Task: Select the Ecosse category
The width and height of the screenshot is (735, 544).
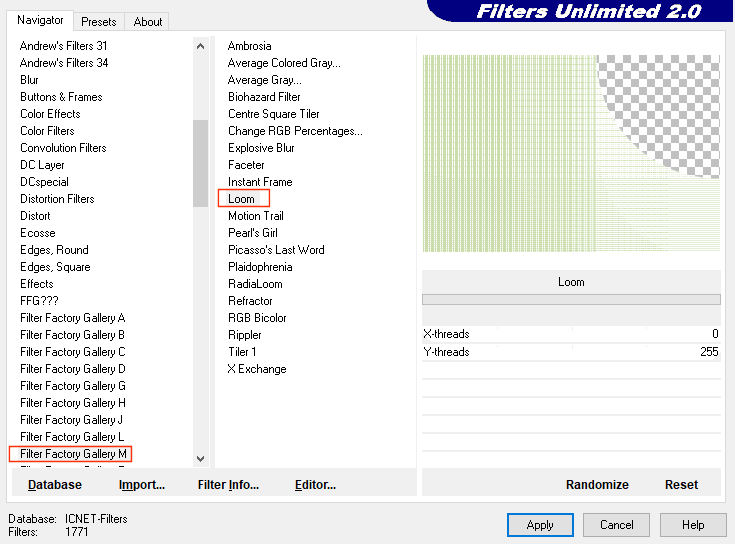Action: pos(38,233)
